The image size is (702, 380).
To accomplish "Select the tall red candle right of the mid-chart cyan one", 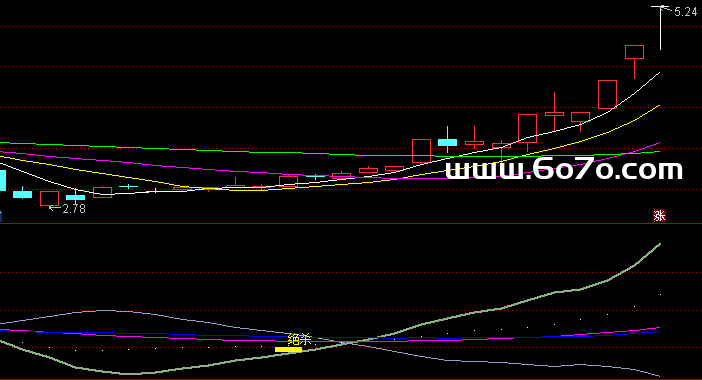I will pyautogui.click(x=527, y=130).
